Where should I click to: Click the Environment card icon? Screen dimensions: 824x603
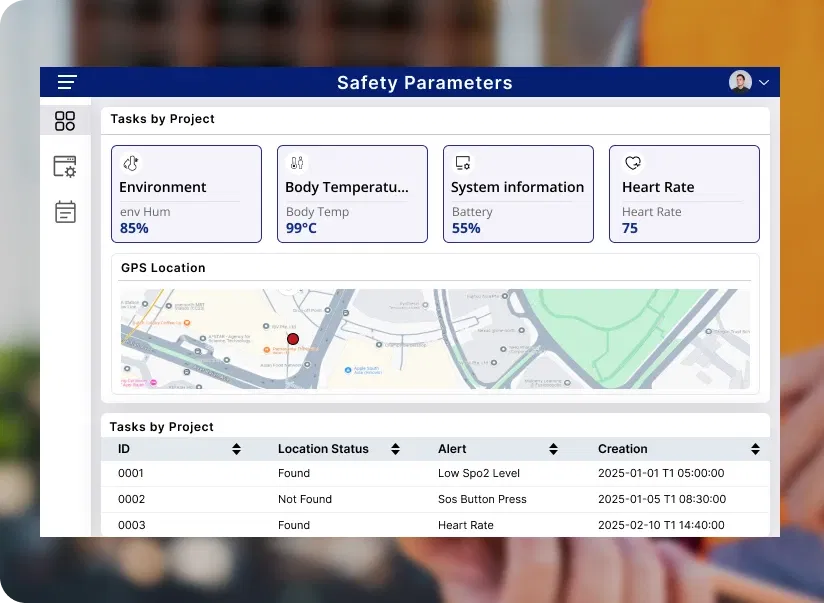[130, 163]
